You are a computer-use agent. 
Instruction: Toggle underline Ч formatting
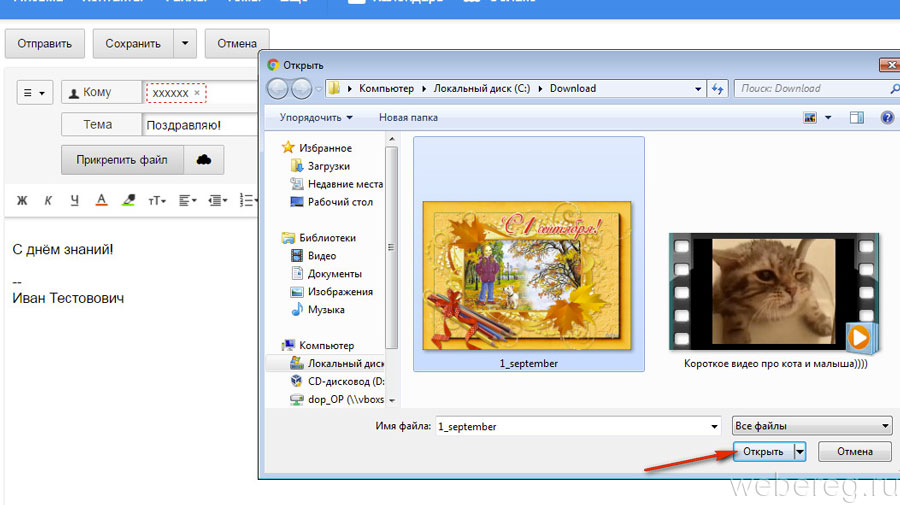point(75,200)
